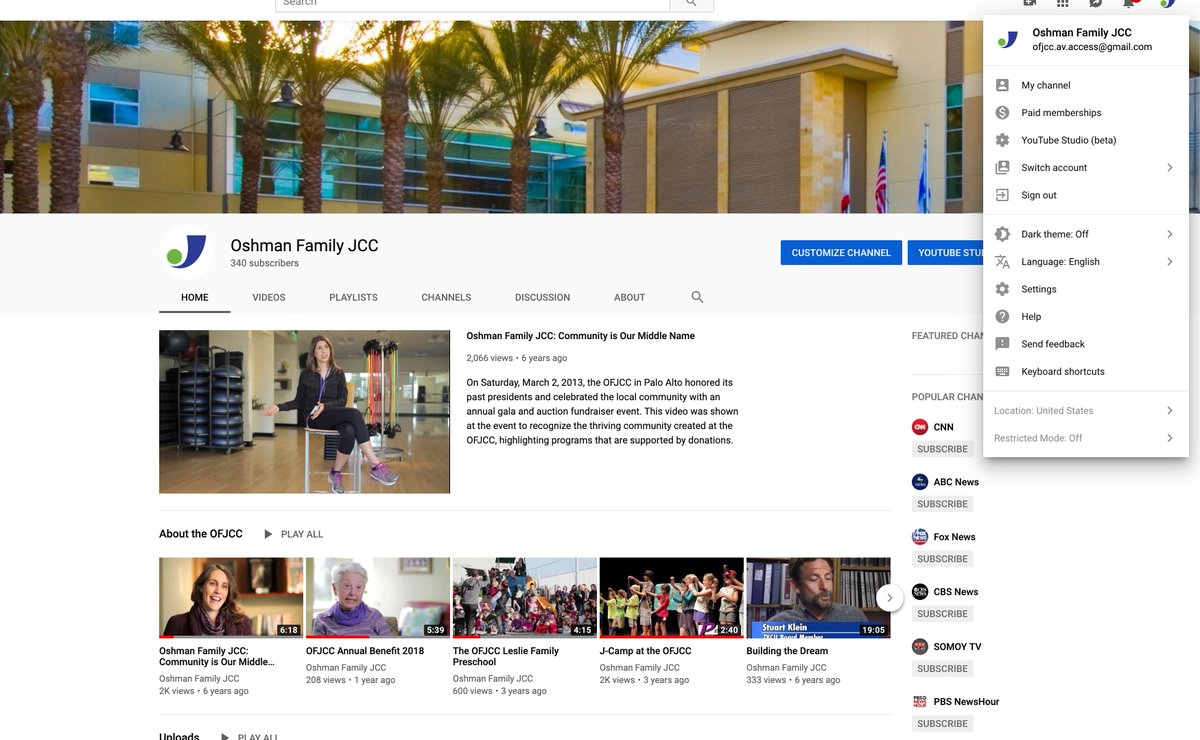Open SOMOY TV channel link
This screenshot has width=1200, height=740.
pyautogui.click(x=957, y=647)
